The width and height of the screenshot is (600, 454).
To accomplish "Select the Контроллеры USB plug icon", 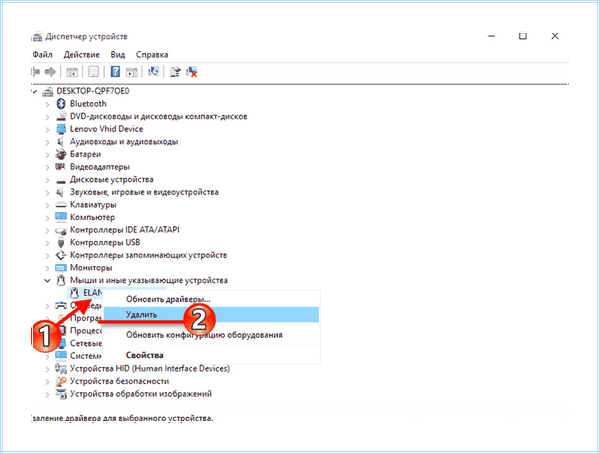I will coord(61,242).
